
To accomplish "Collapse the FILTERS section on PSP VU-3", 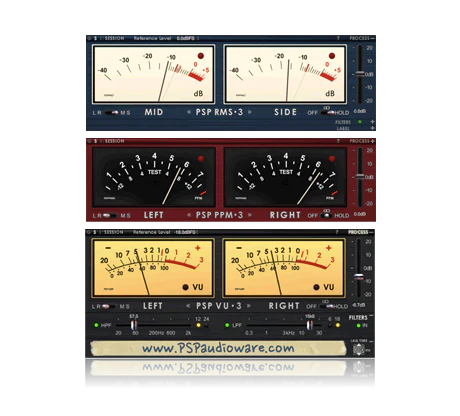I will (371, 316).
